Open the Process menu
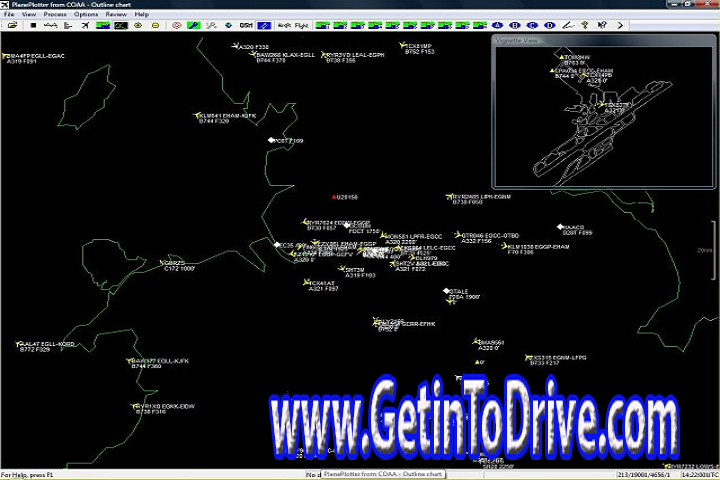This screenshot has width=720, height=480. click(x=55, y=14)
